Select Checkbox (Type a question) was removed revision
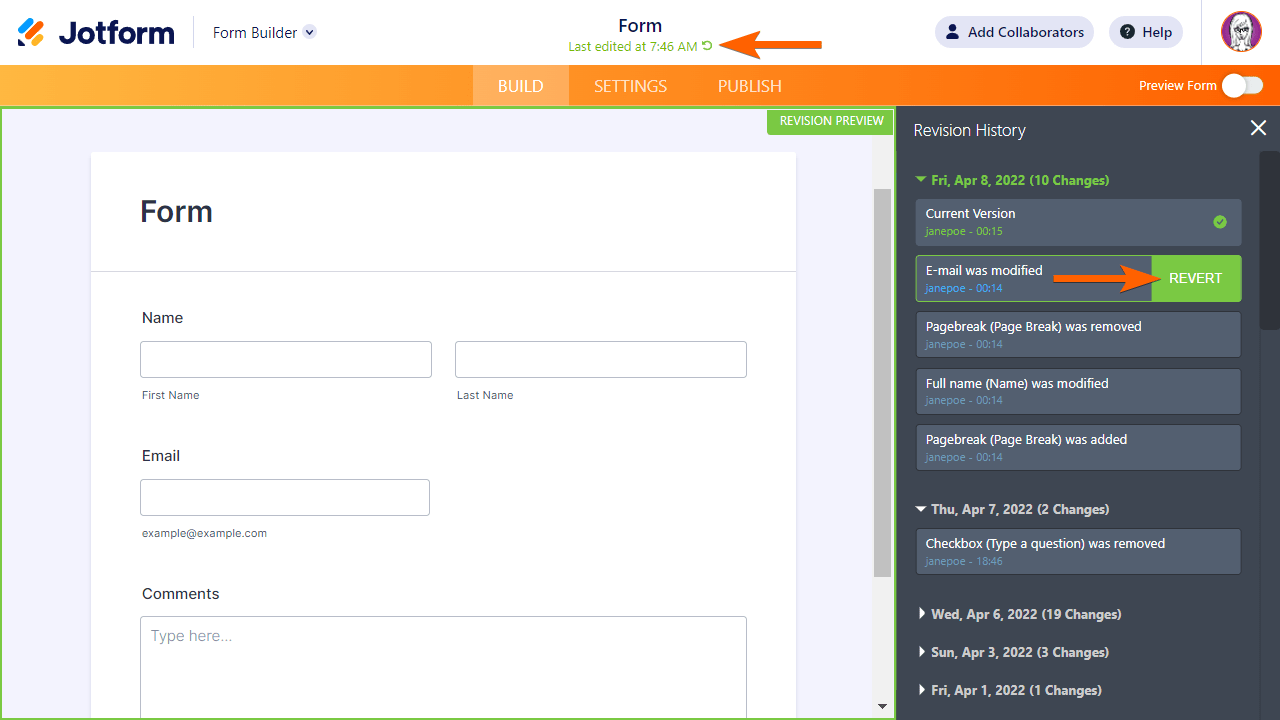 tap(1078, 552)
